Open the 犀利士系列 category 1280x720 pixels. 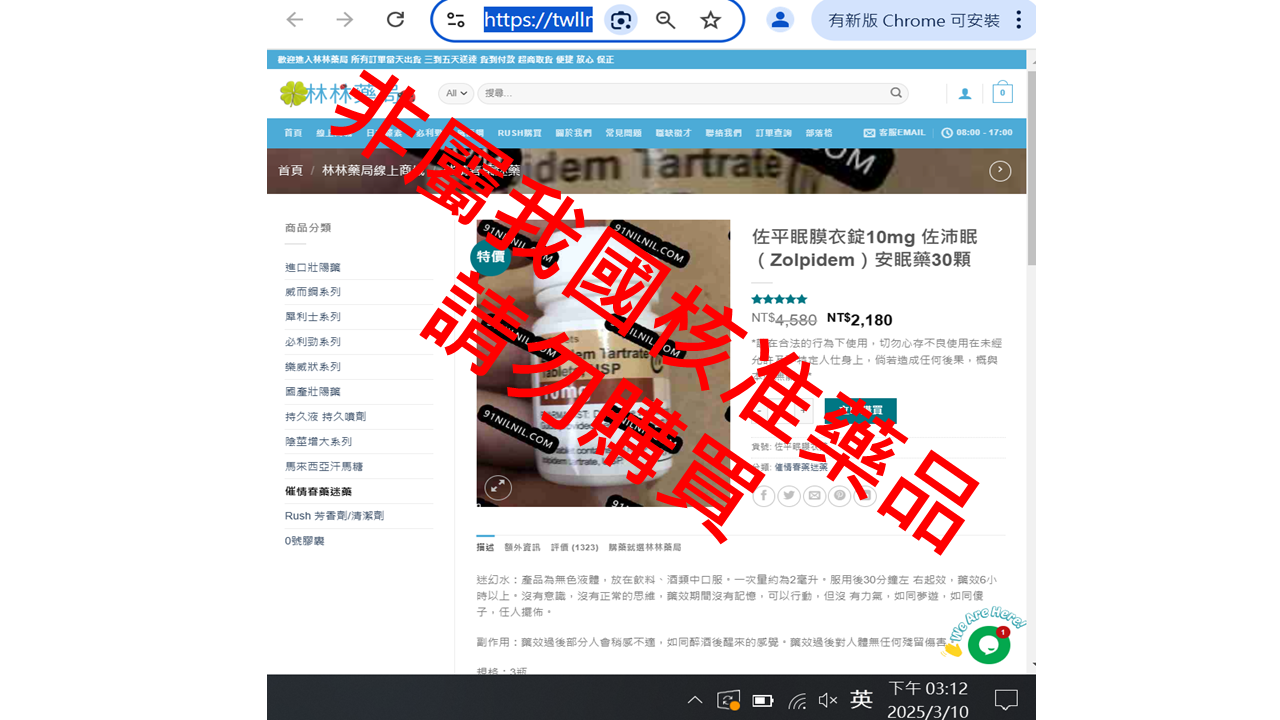(313, 317)
